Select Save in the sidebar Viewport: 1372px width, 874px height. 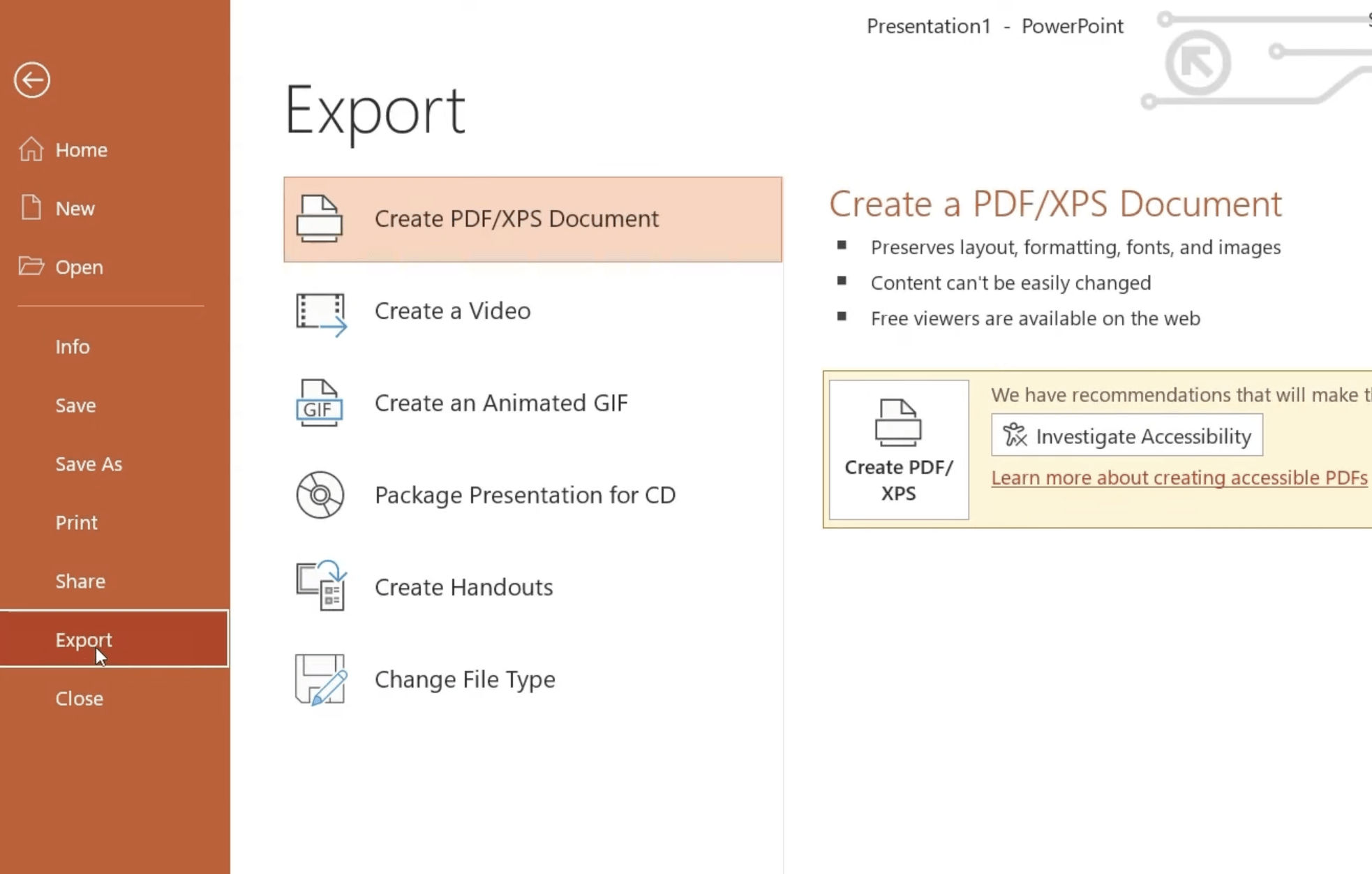(x=76, y=405)
